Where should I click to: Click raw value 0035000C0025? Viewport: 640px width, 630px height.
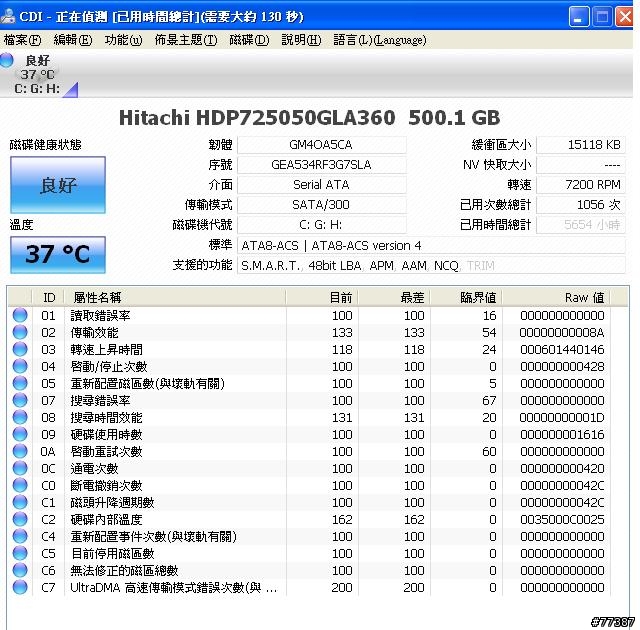click(562, 519)
